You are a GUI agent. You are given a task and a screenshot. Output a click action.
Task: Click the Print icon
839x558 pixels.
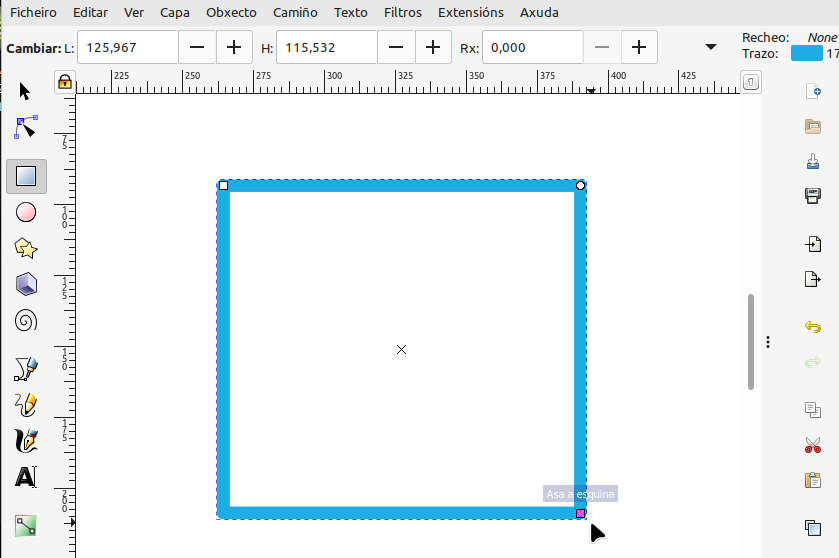pyautogui.click(x=813, y=195)
